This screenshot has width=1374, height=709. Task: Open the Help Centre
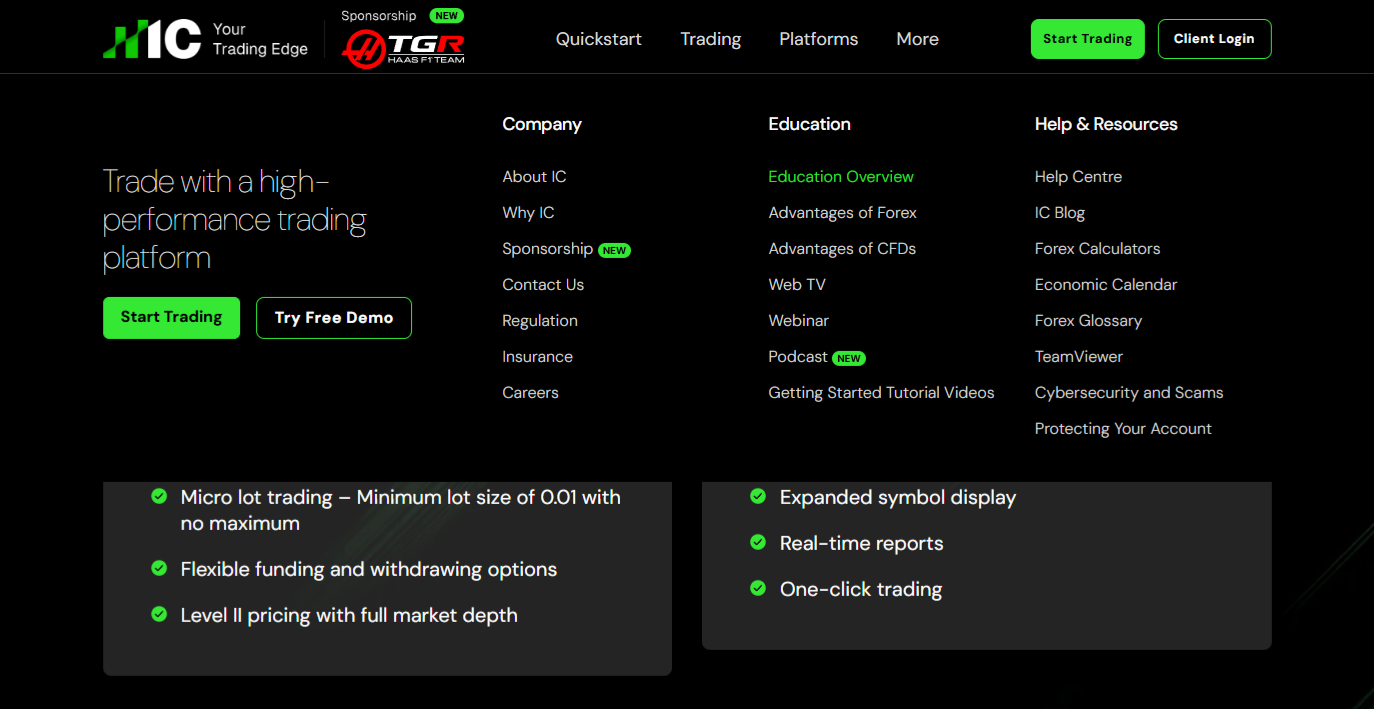coord(1078,177)
